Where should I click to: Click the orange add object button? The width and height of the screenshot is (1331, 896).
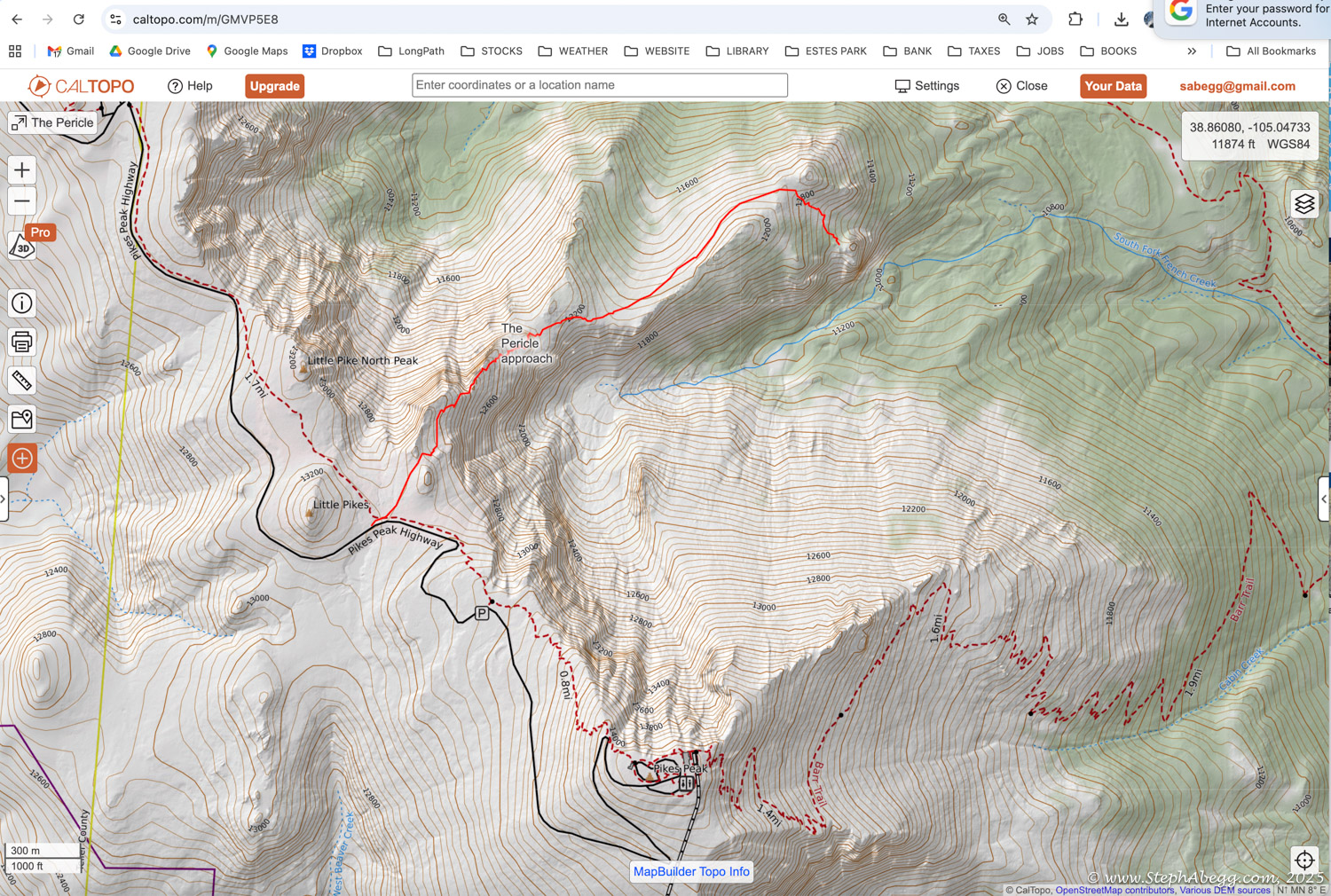coord(22,459)
